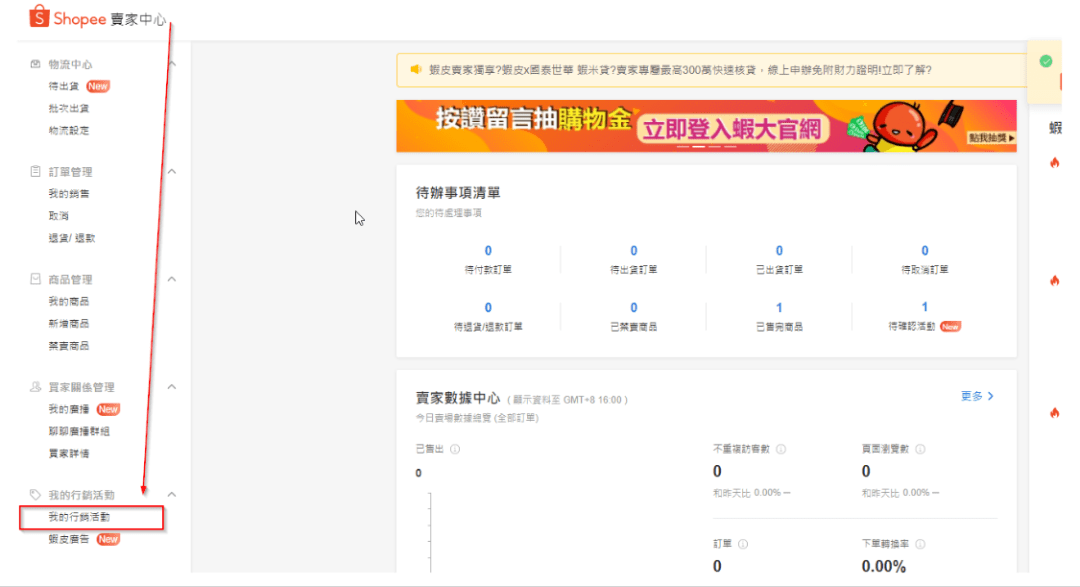The height and width of the screenshot is (587, 1080).
Task: Click the info icon next to 頁面瀏覽數
Action: coord(920,449)
